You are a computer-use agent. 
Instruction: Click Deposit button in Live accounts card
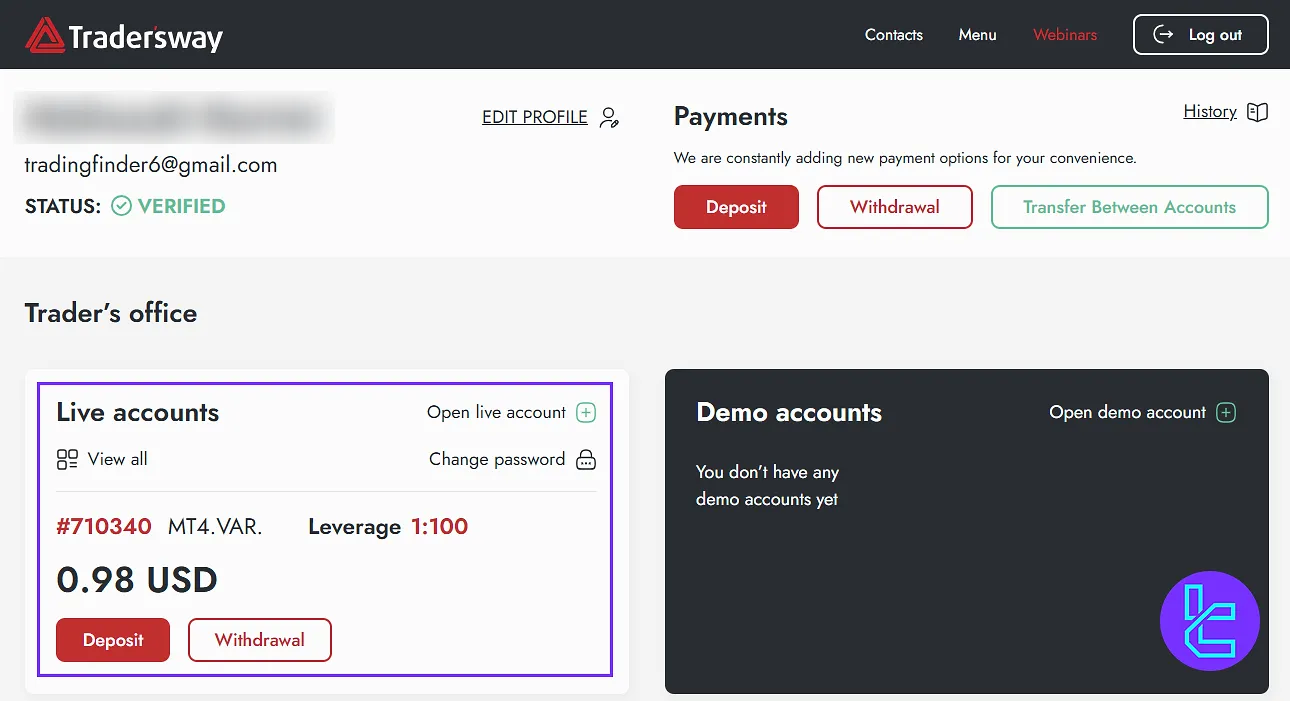click(113, 640)
